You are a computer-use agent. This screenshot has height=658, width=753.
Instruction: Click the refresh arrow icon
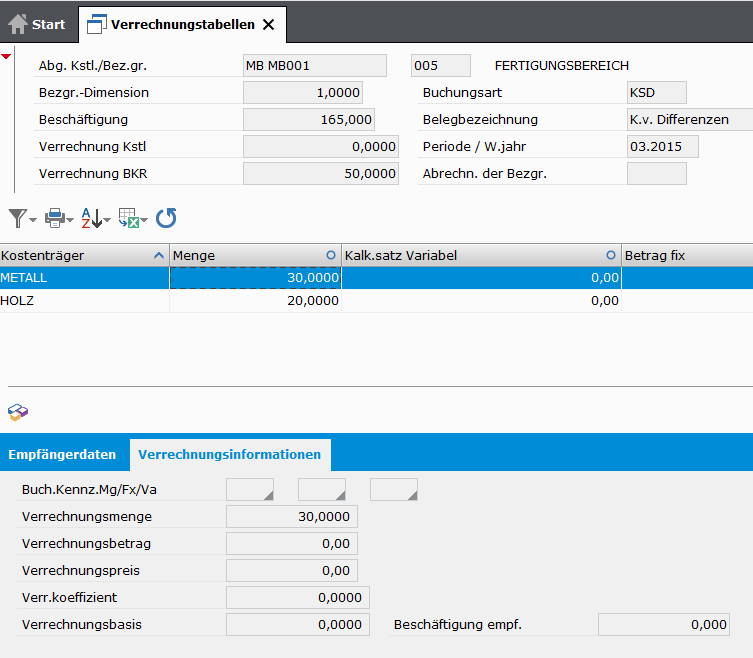166,218
